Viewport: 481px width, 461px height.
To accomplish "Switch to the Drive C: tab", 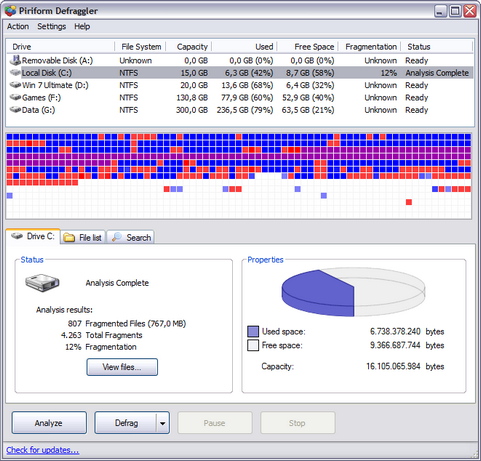I will (33, 236).
